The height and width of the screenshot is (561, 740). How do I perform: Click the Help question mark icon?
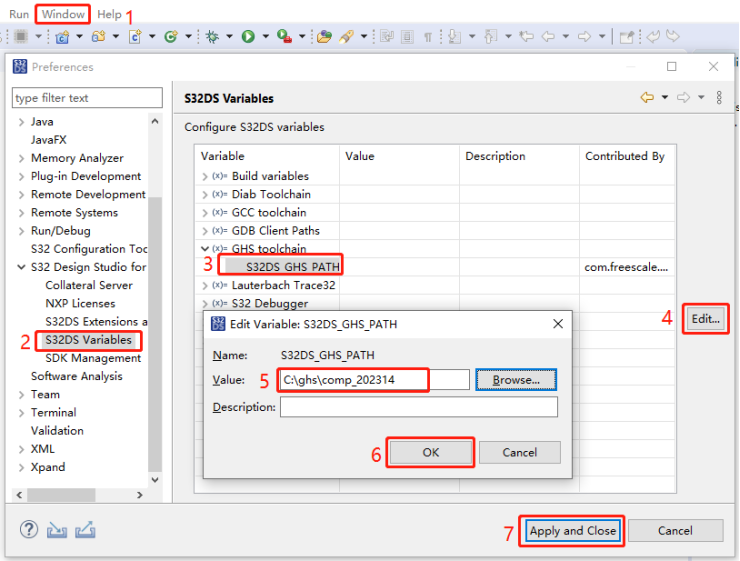tap(30, 530)
